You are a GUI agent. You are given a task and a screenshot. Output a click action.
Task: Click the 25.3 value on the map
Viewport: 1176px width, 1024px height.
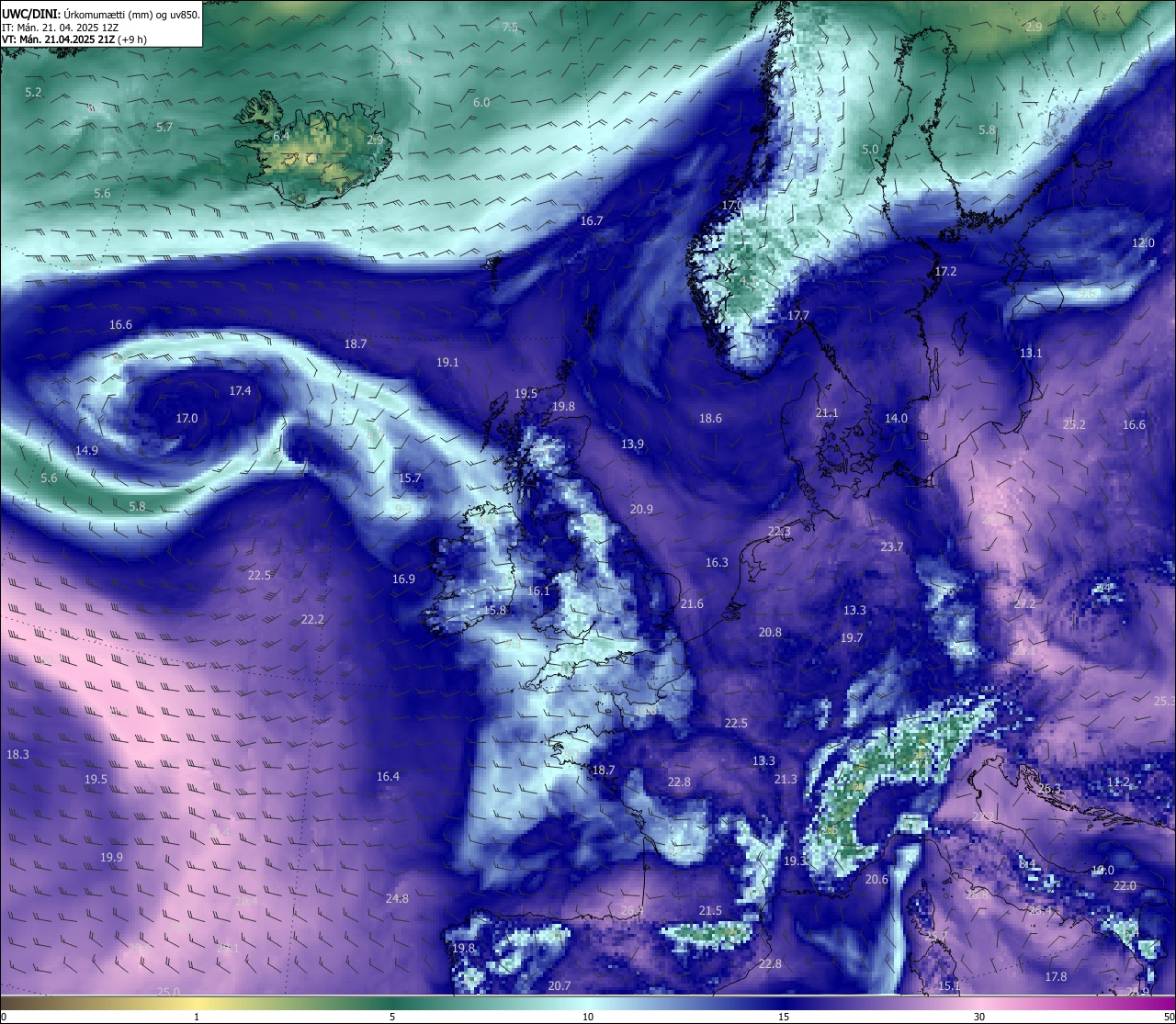(x=1164, y=701)
